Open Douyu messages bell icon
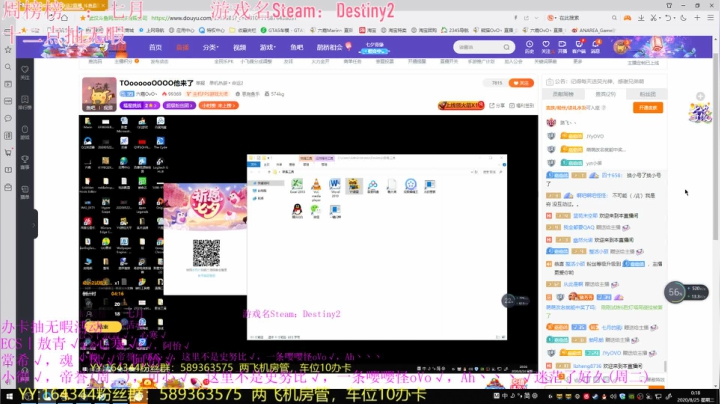 coord(596,46)
